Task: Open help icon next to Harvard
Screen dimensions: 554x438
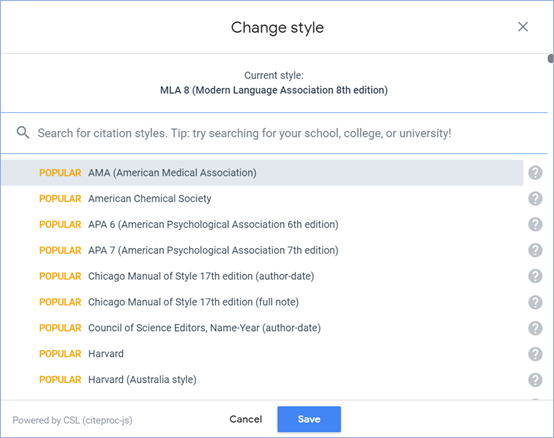Action: point(535,354)
